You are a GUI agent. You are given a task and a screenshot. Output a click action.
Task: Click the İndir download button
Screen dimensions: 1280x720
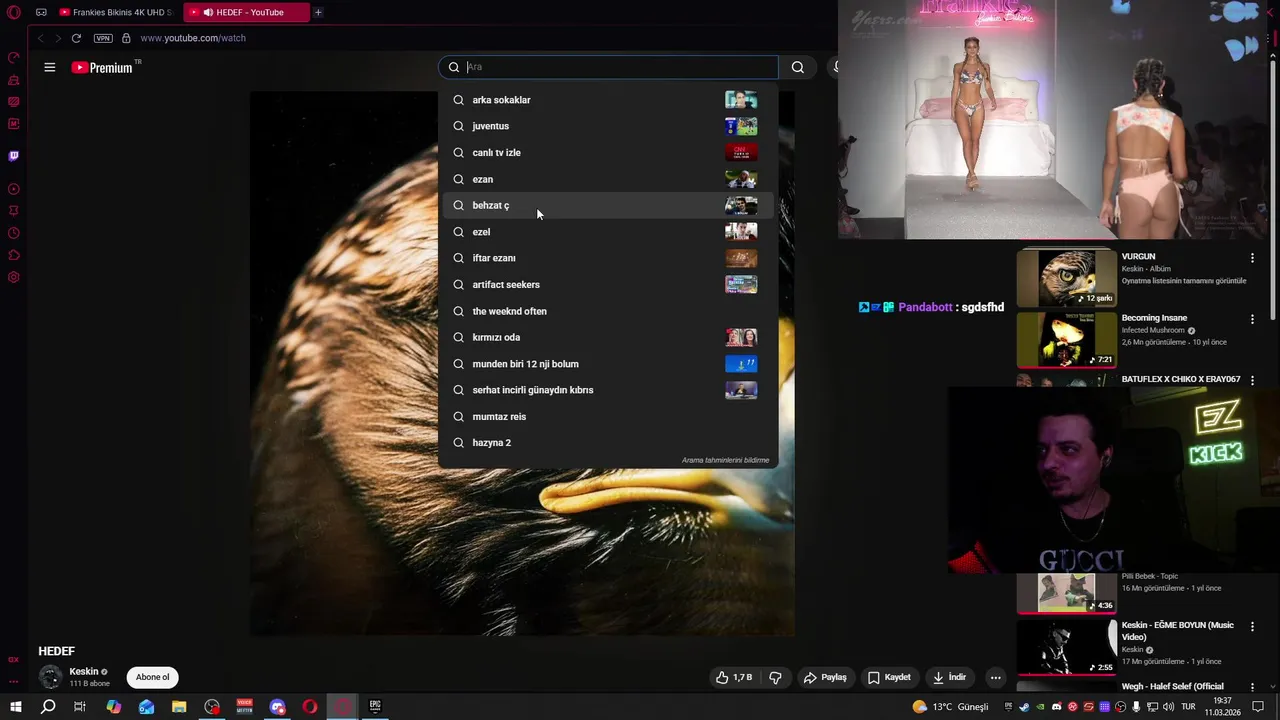[949, 677]
